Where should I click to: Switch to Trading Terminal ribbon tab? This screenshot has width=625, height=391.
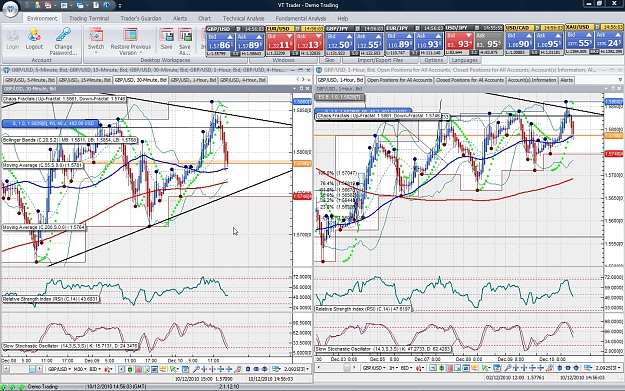89,18
